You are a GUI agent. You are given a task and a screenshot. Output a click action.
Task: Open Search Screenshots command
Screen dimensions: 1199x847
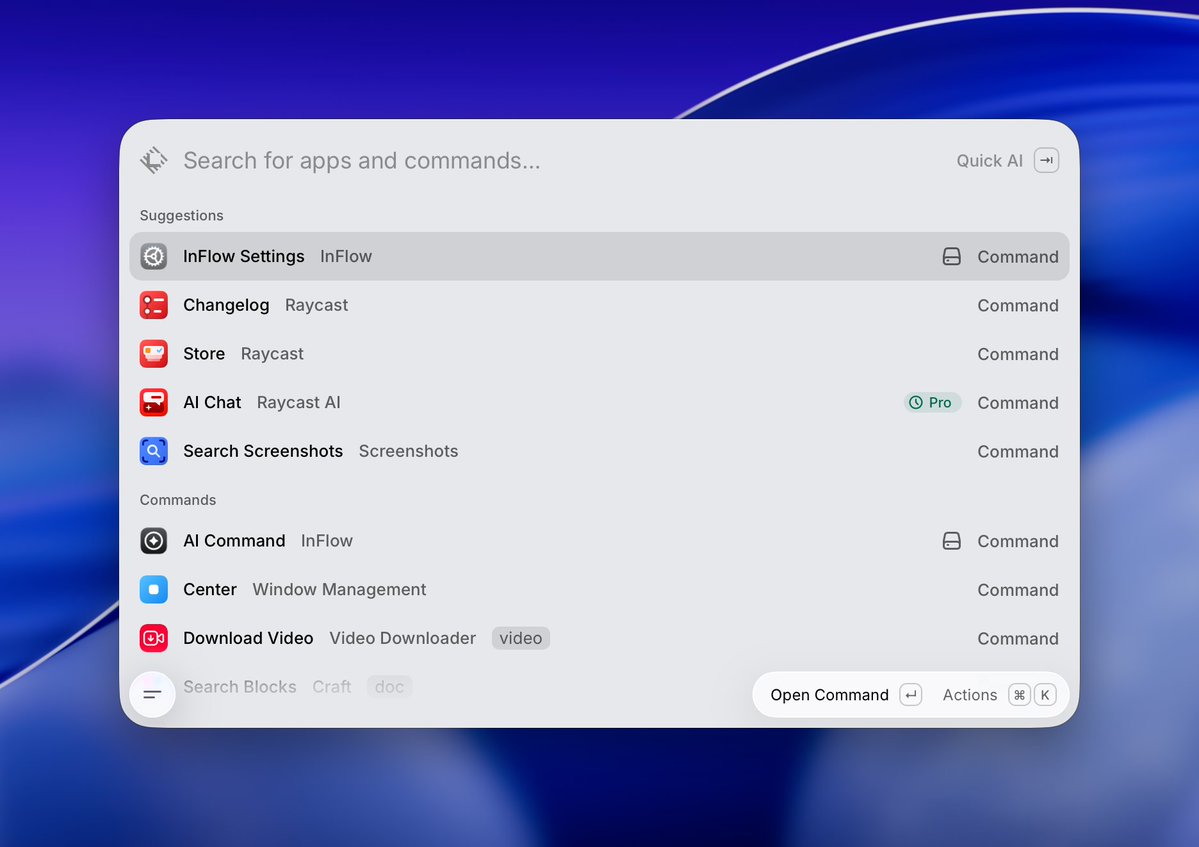(x=599, y=451)
